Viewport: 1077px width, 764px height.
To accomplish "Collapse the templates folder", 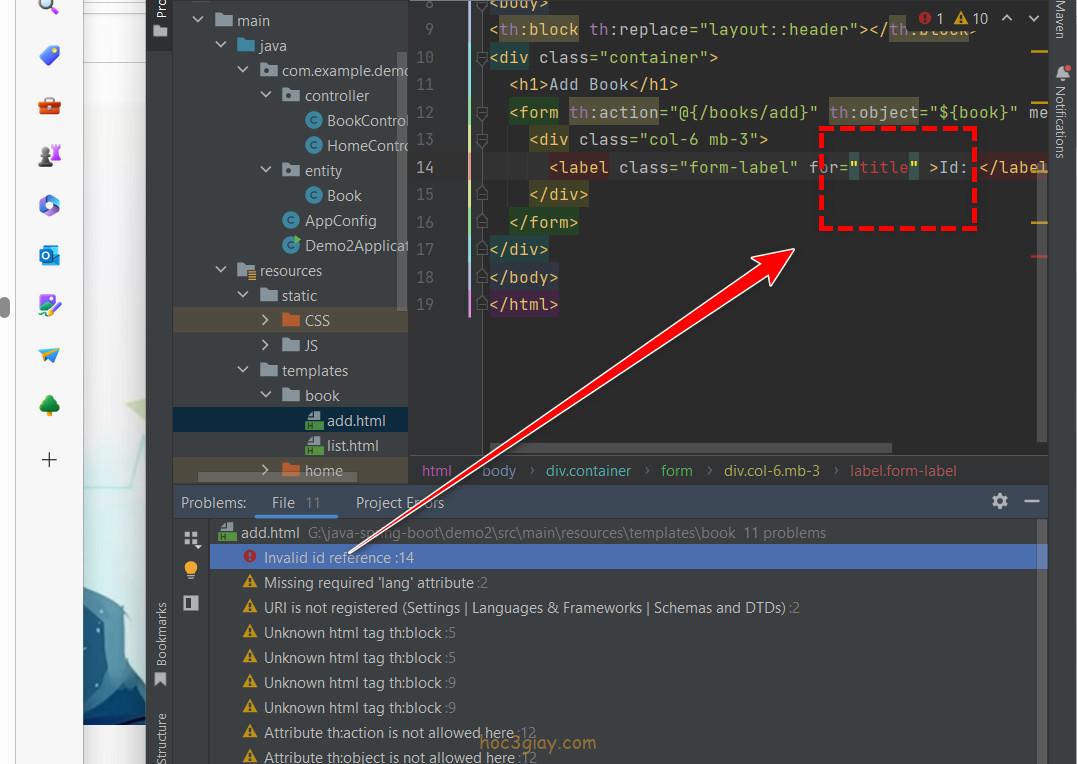I will click(x=243, y=371).
